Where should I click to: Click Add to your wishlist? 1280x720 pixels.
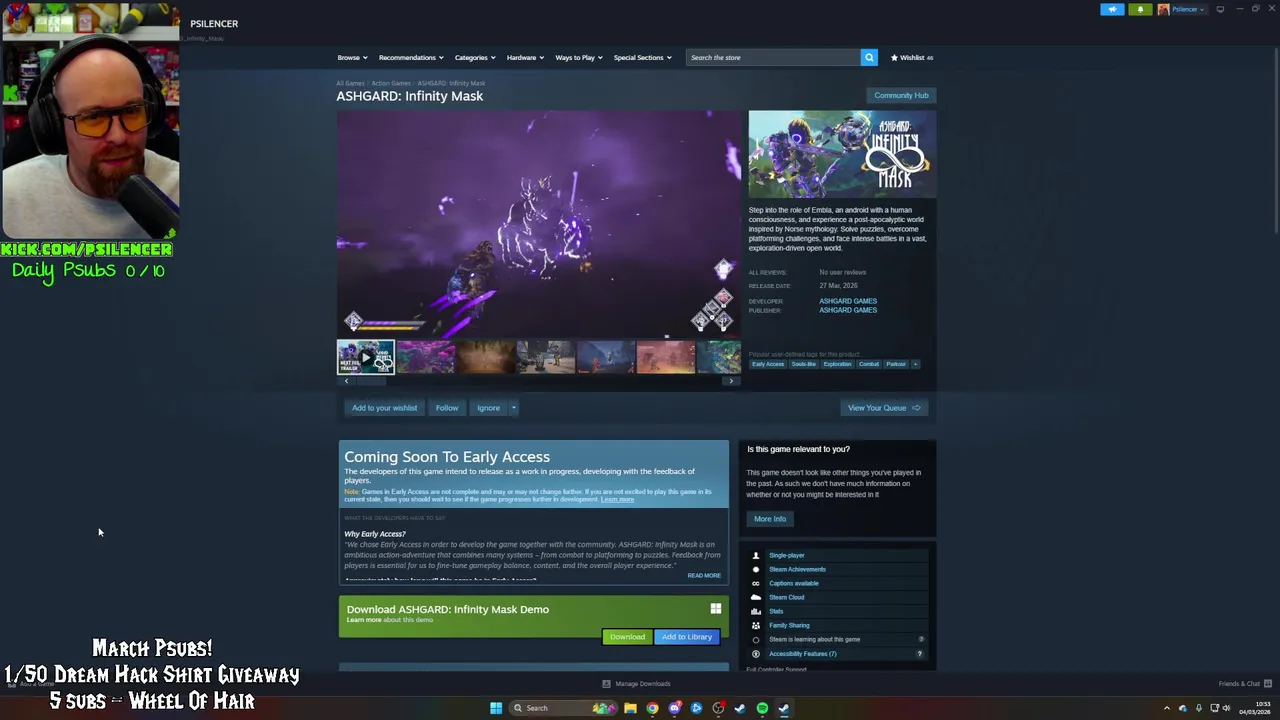[x=384, y=408]
